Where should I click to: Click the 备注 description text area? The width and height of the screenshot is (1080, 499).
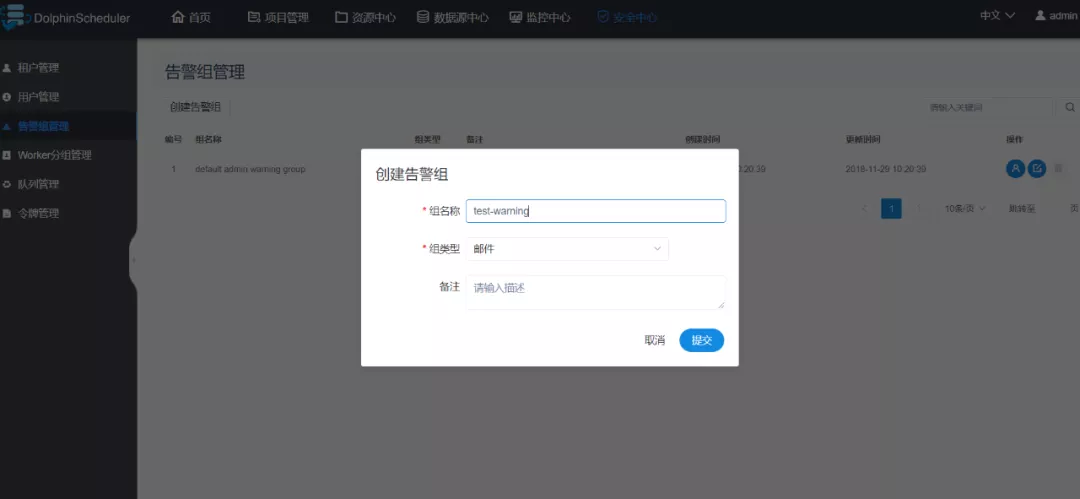tap(595, 292)
